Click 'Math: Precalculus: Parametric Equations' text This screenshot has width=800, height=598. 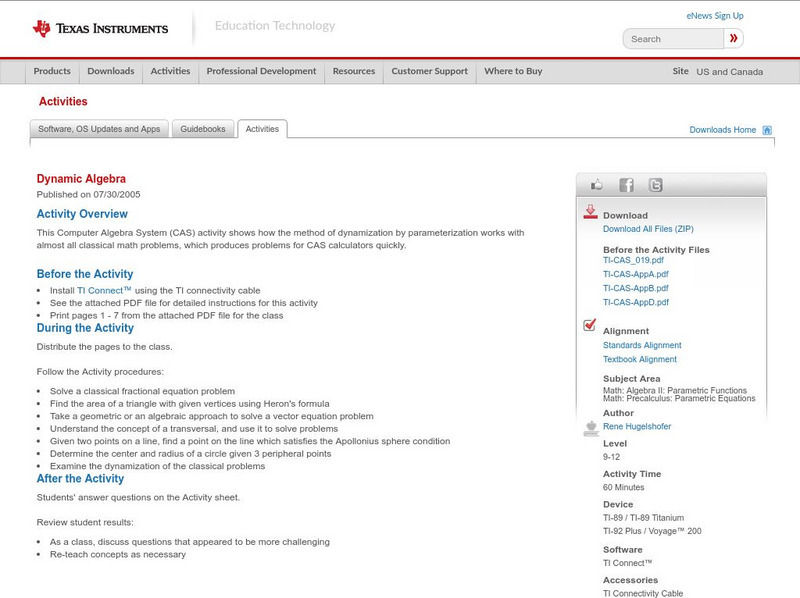pos(679,398)
